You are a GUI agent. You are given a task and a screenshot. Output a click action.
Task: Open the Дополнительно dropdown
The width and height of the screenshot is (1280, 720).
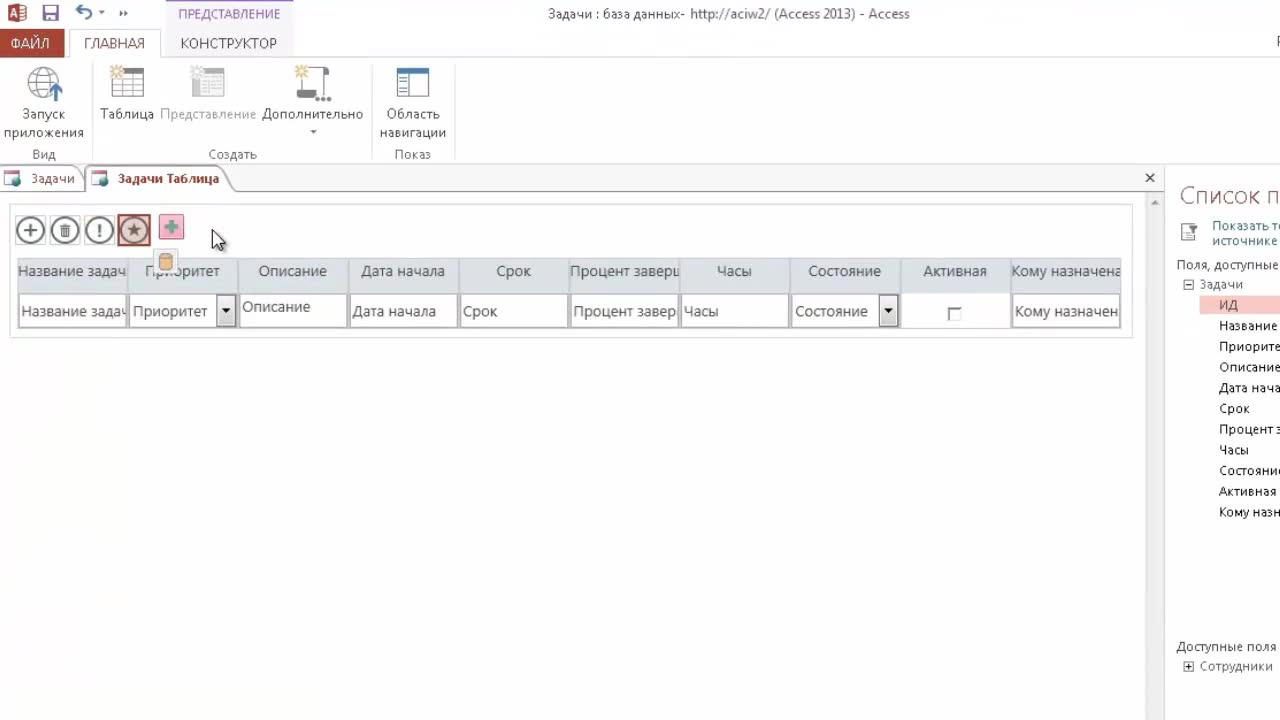pyautogui.click(x=312, y=102)
